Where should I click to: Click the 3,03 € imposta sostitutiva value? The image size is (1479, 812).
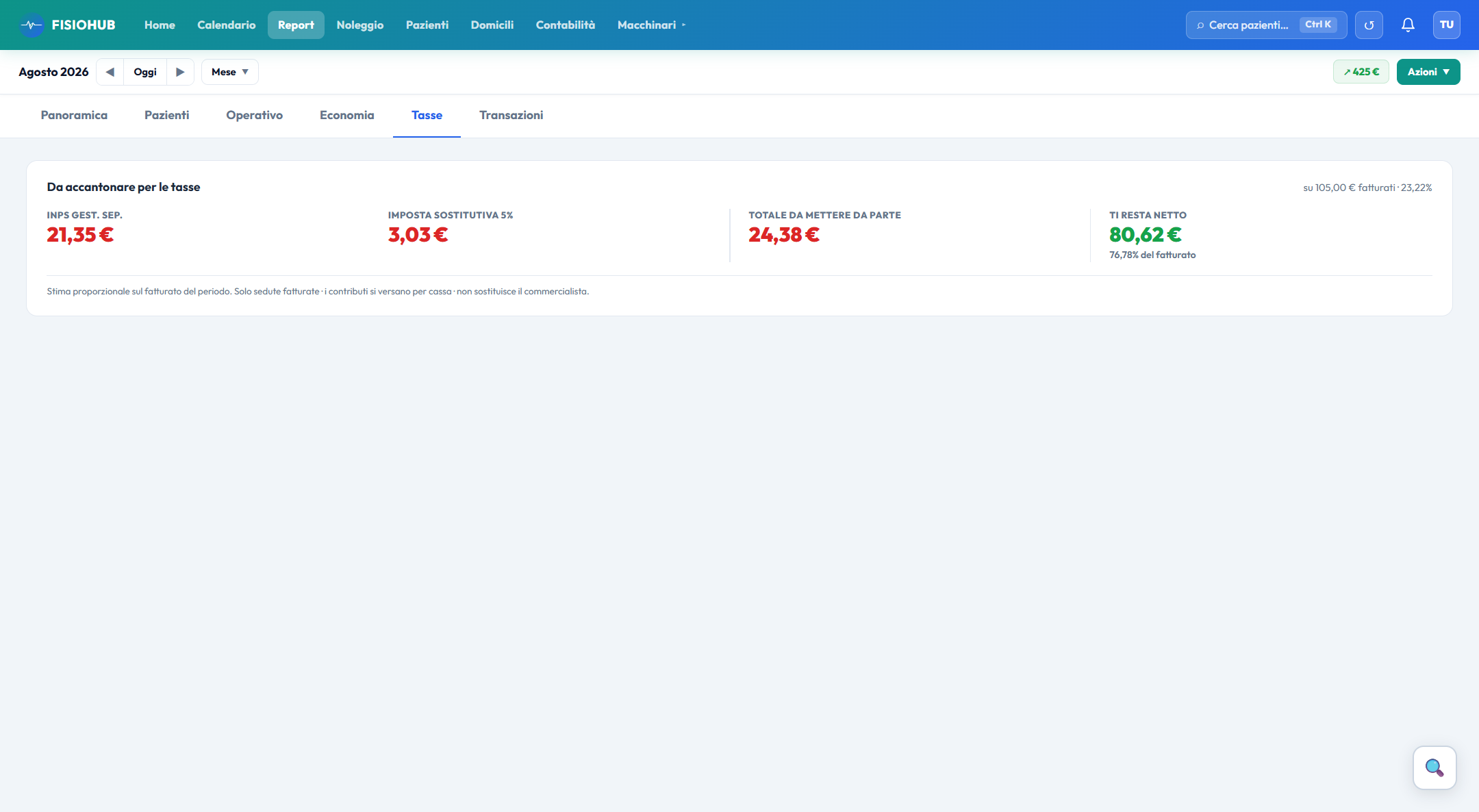418,235
